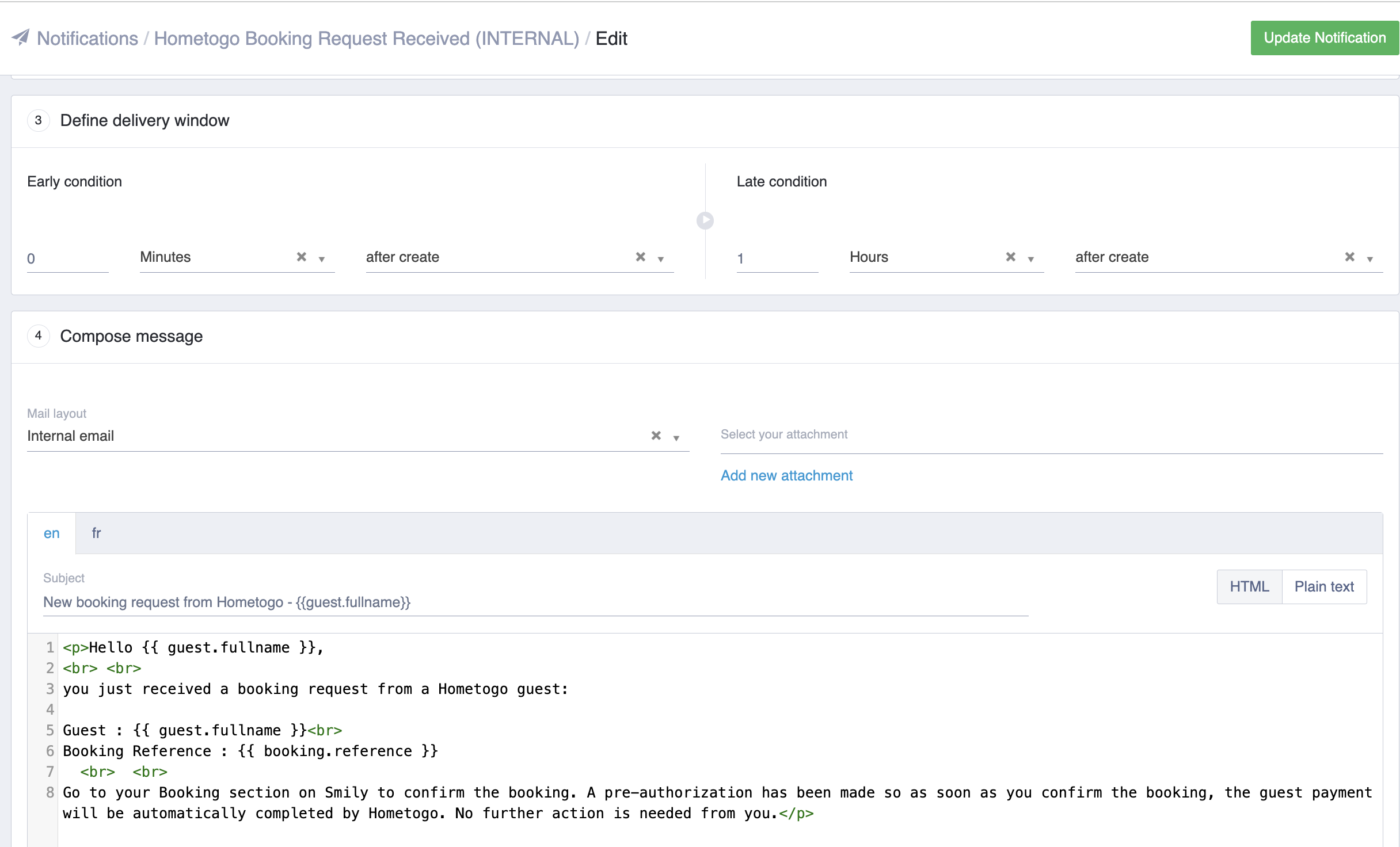Switch editor to HTML mode
Viewport: 1400px width, 847px height.
tap(1249, 586)
